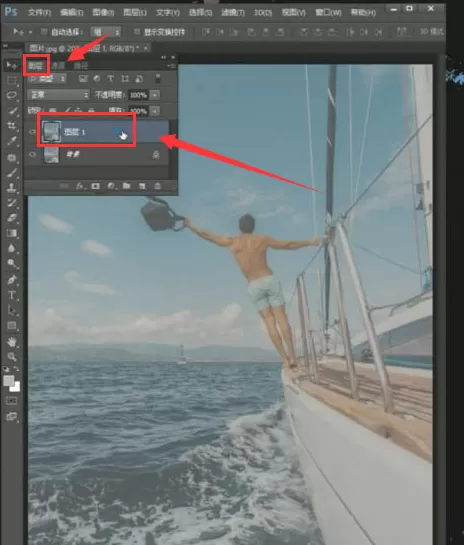Screen dimensions: 464x545
Task: Hide 图层 1 layer eye icon
Action: click(x=32, y=132)
